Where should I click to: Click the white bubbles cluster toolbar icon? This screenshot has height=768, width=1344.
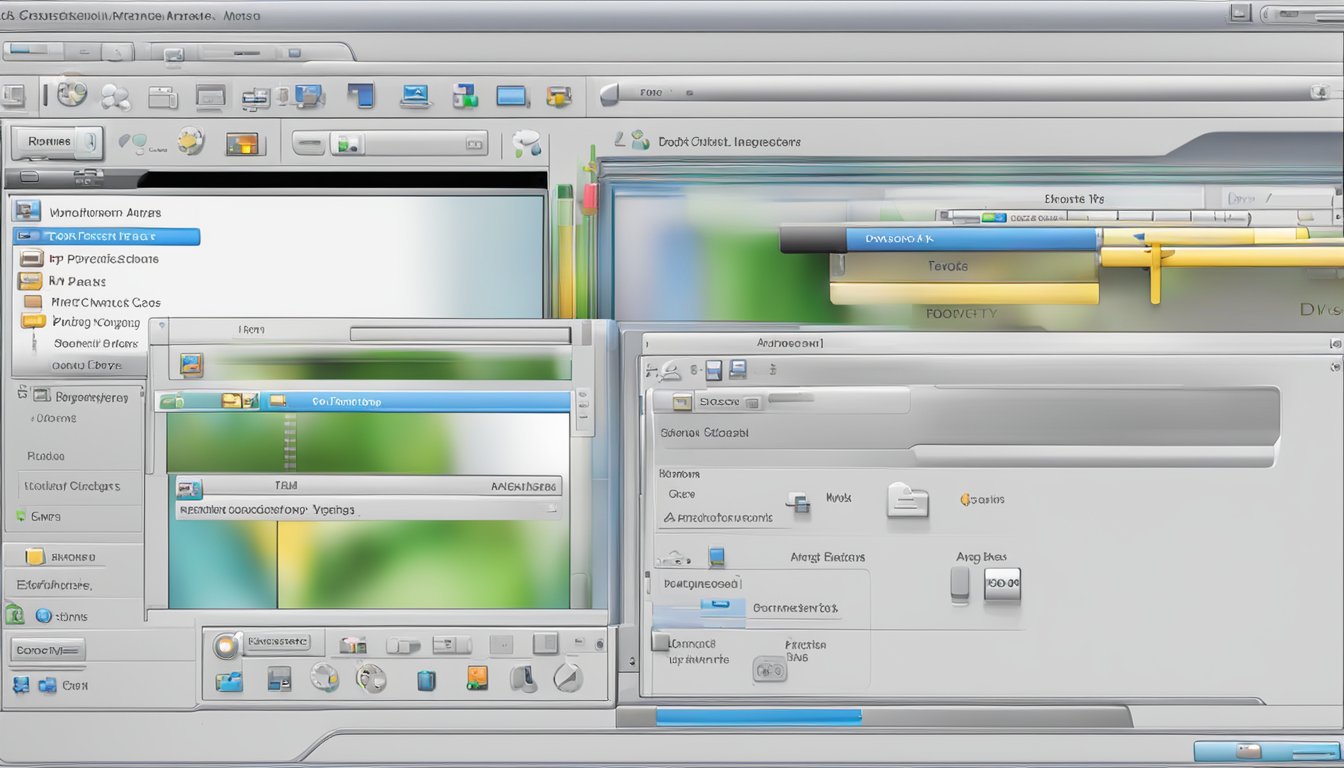(115, 97)
